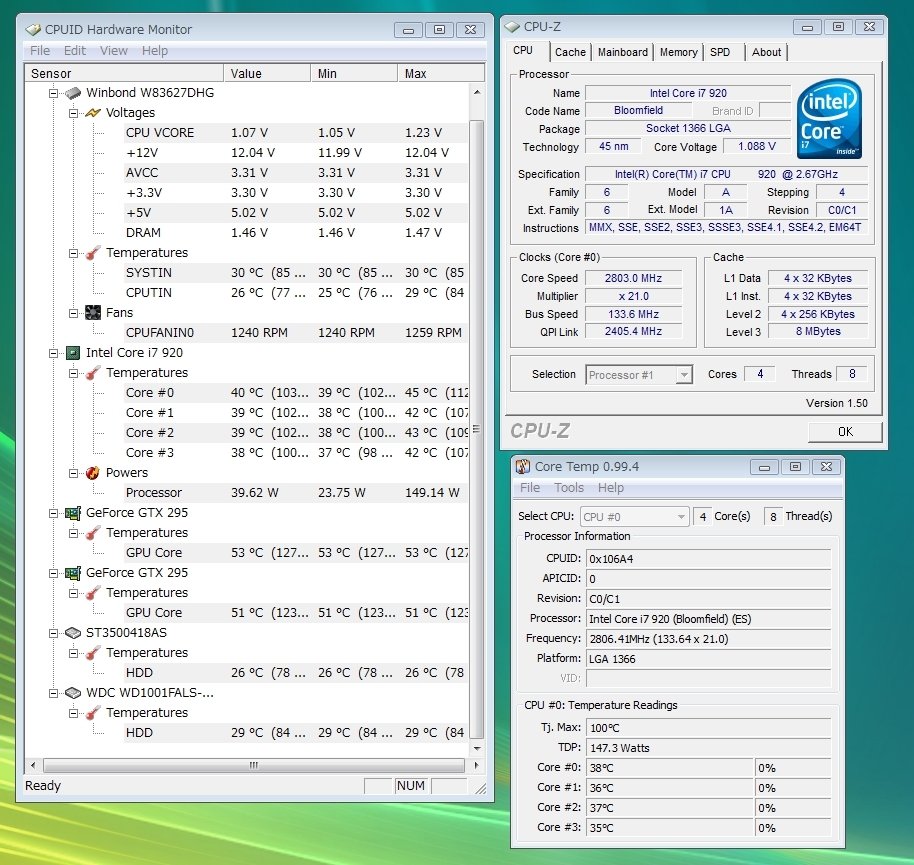Click the Fans icon in tree
Screen dimensions: 914x865
click(x=93, y=313)
